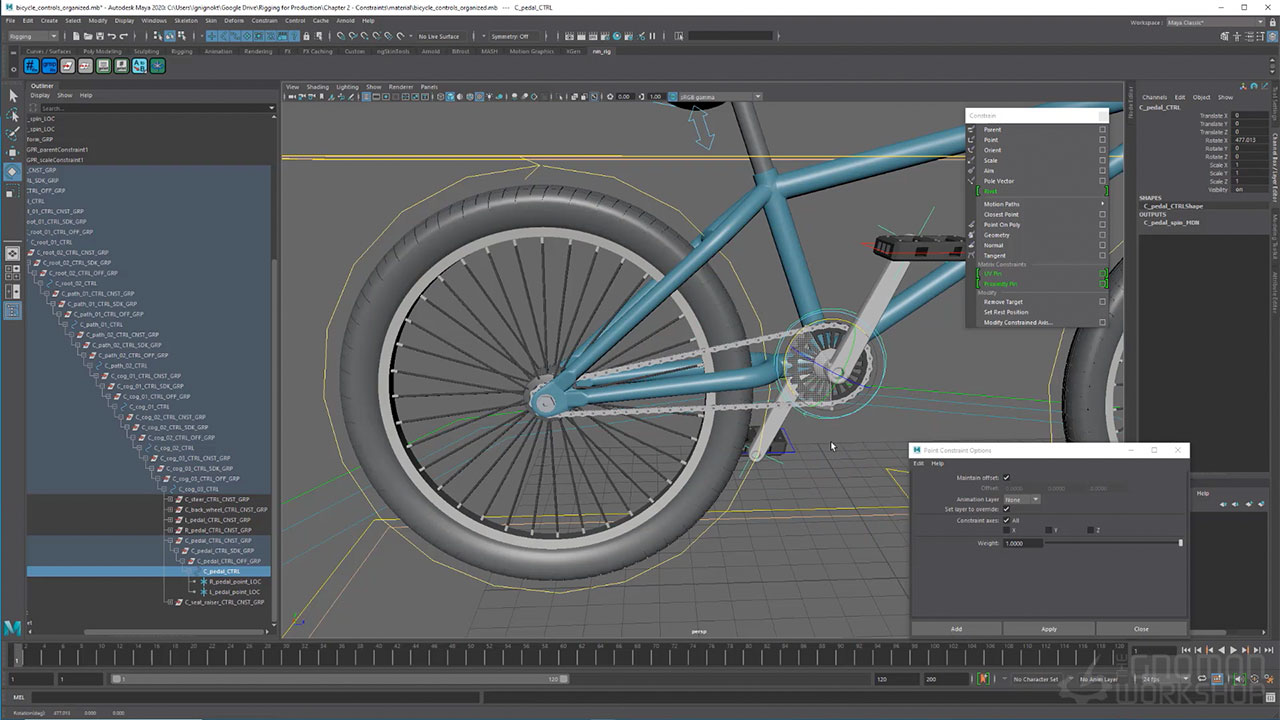
Task: Click the save scene icon
Action: click(x=102, y=36)
